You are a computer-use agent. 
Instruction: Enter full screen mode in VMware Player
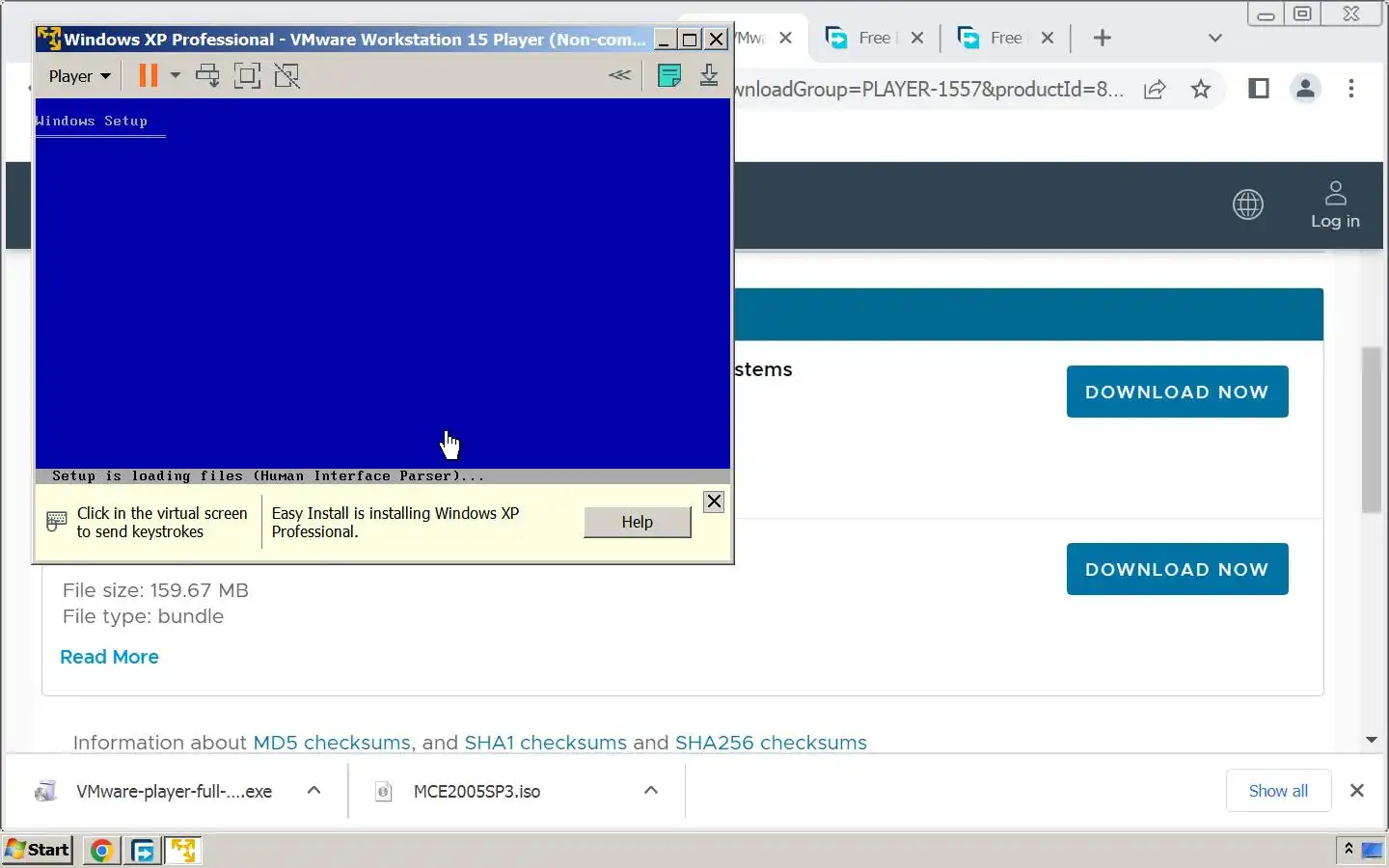(247, 75)
